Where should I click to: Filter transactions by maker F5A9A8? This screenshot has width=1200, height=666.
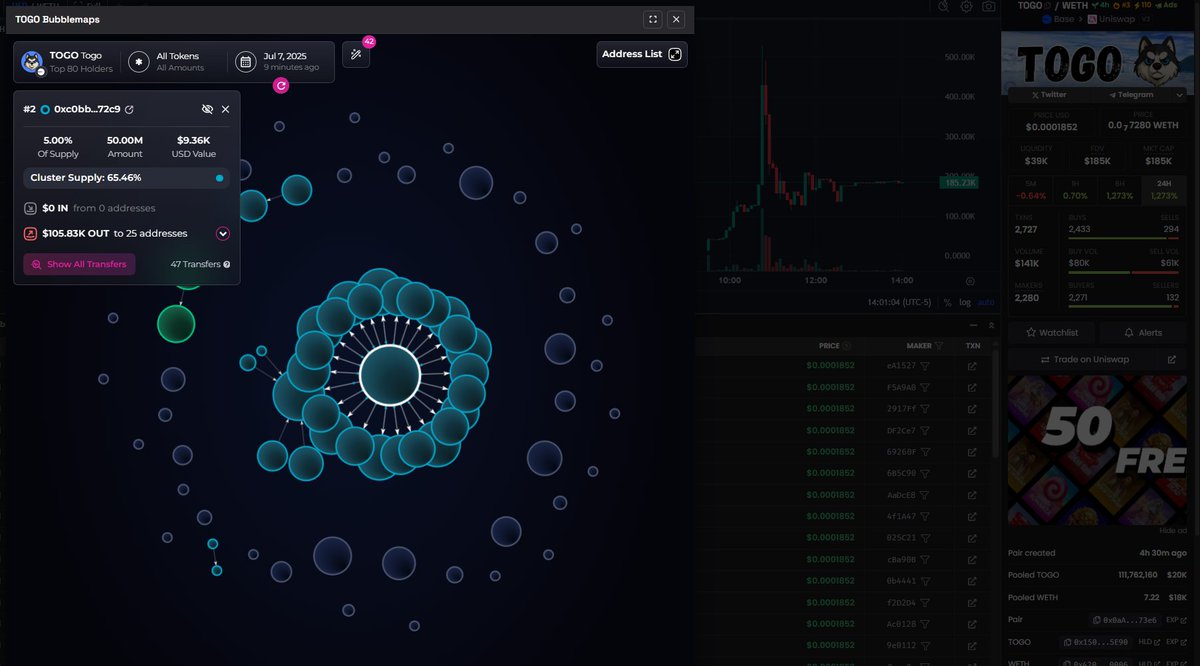[925, 387]
